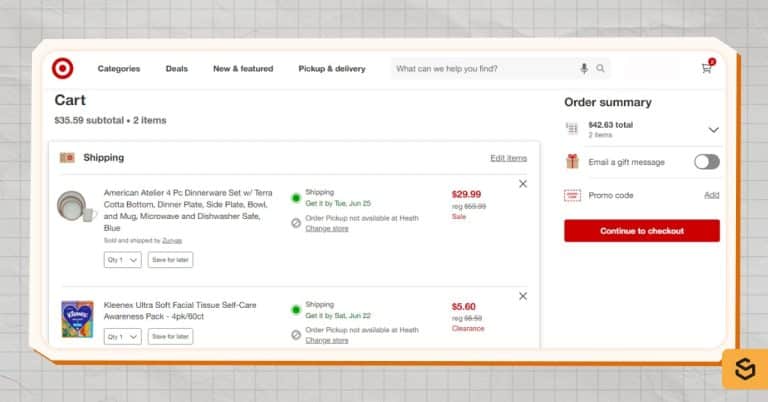
Task: Click the seller link after 'Sold and shipped by'
Action: pos(172,240)
